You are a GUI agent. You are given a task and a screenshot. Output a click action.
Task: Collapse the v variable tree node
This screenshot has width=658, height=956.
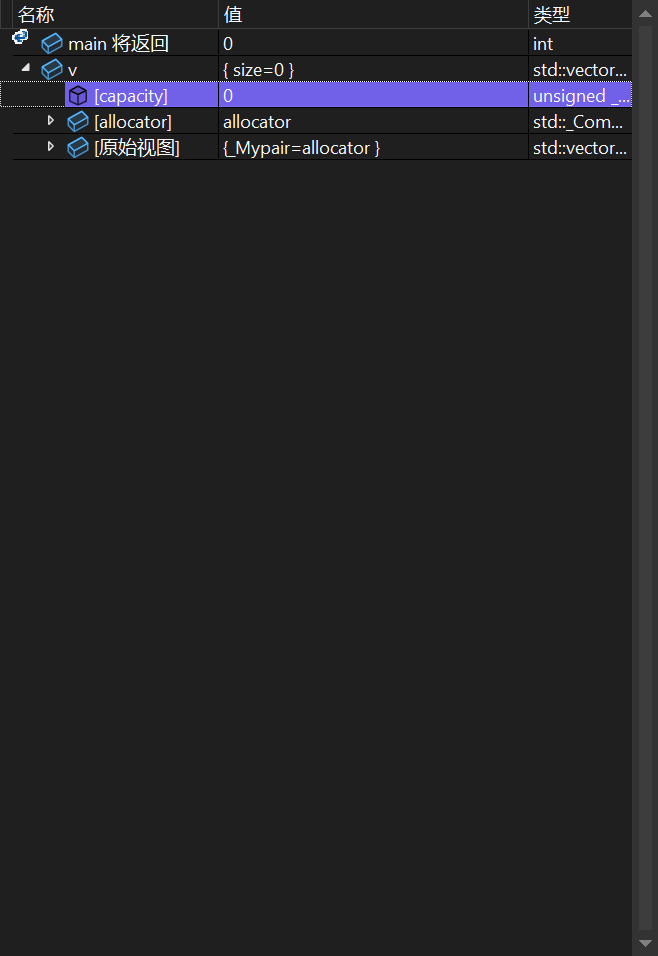click(26, 68)
